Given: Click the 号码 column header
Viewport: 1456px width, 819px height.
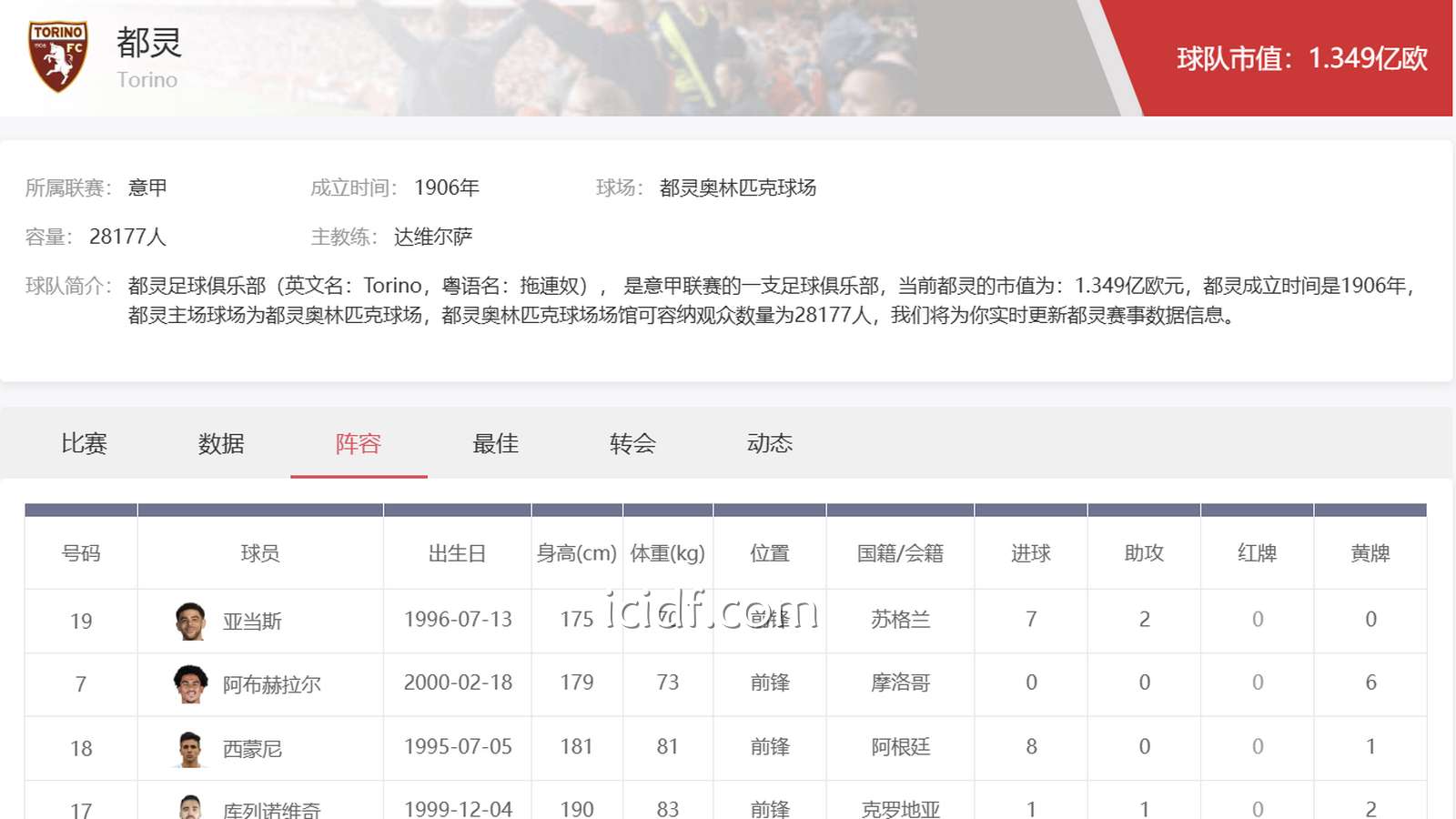Looking at the screenshot, I should tap(81, 553).
